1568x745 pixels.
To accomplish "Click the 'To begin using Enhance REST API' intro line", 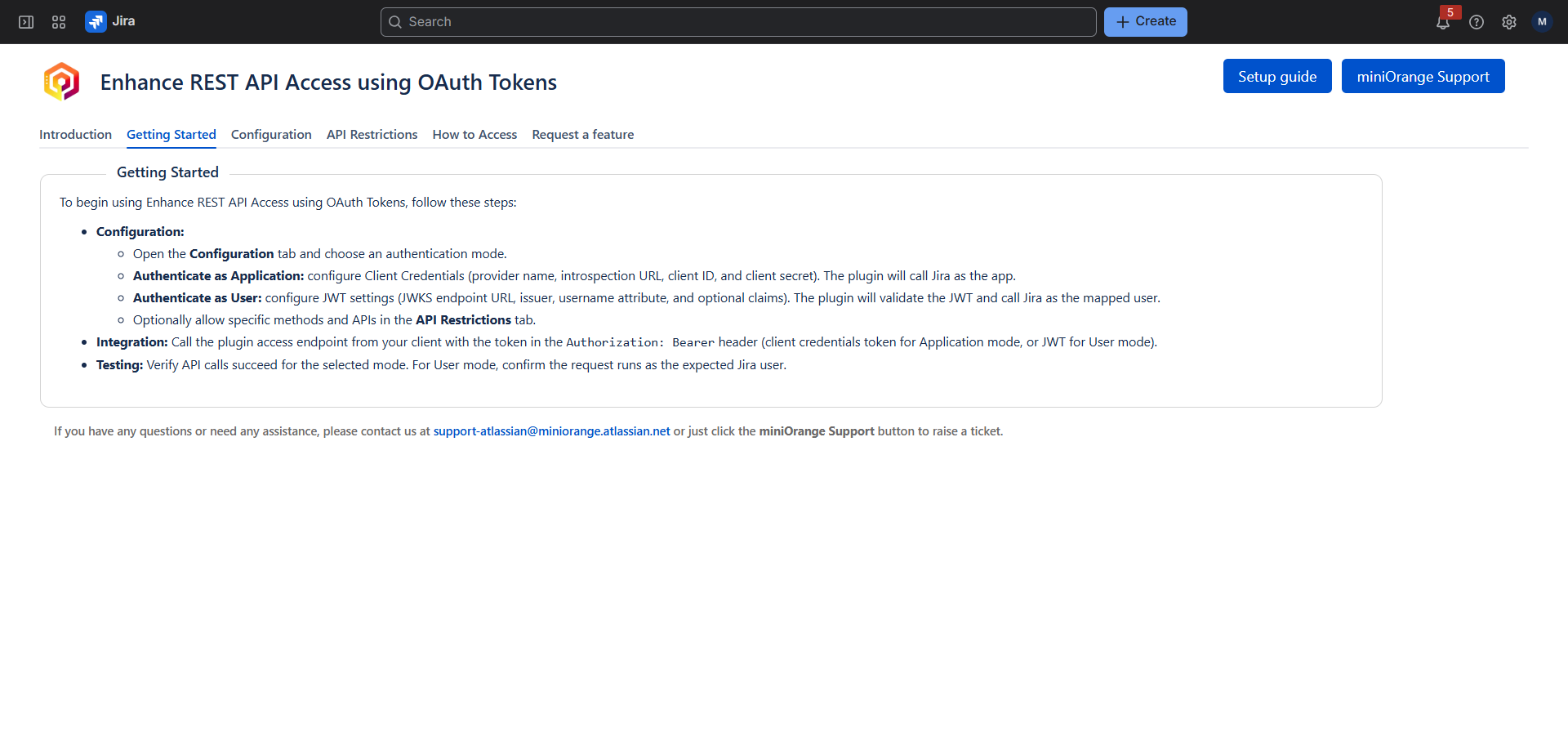I will [288, 203].
